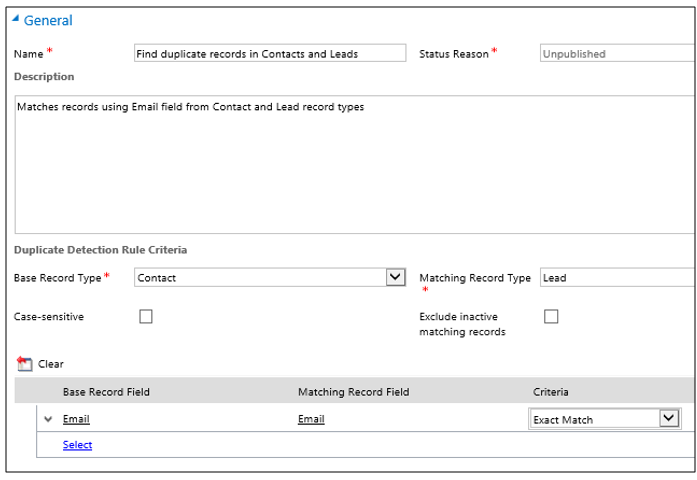Viewport: 697px width, 480px height.
Task: Click into the Name text field
Action: point(270,54)
